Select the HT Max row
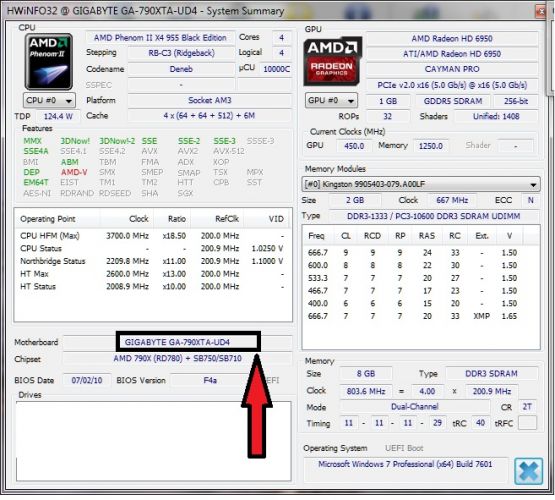This screenshot has width=555, height=500. (x=153, y=274)
